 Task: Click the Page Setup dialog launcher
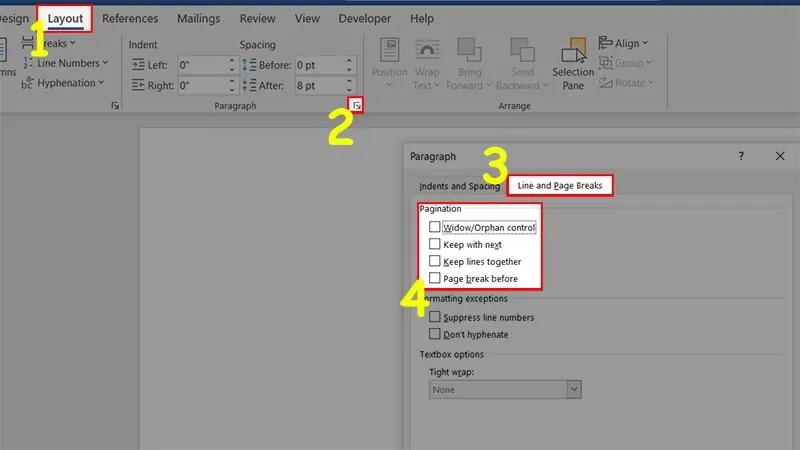click(x=115, y=106)
